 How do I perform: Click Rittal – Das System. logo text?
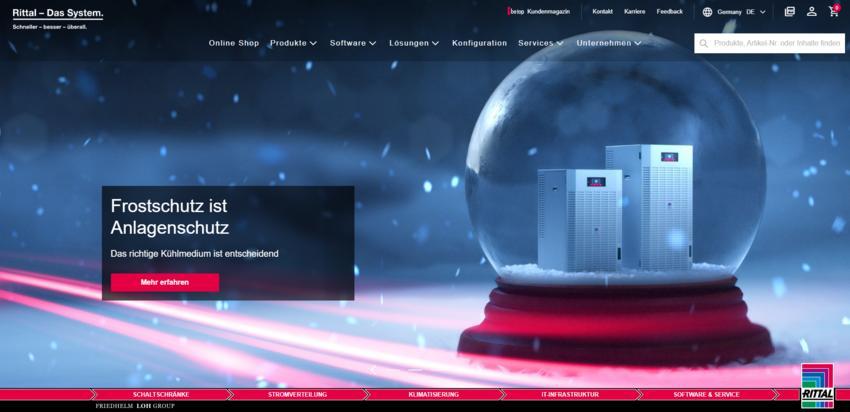click(57, 14)
